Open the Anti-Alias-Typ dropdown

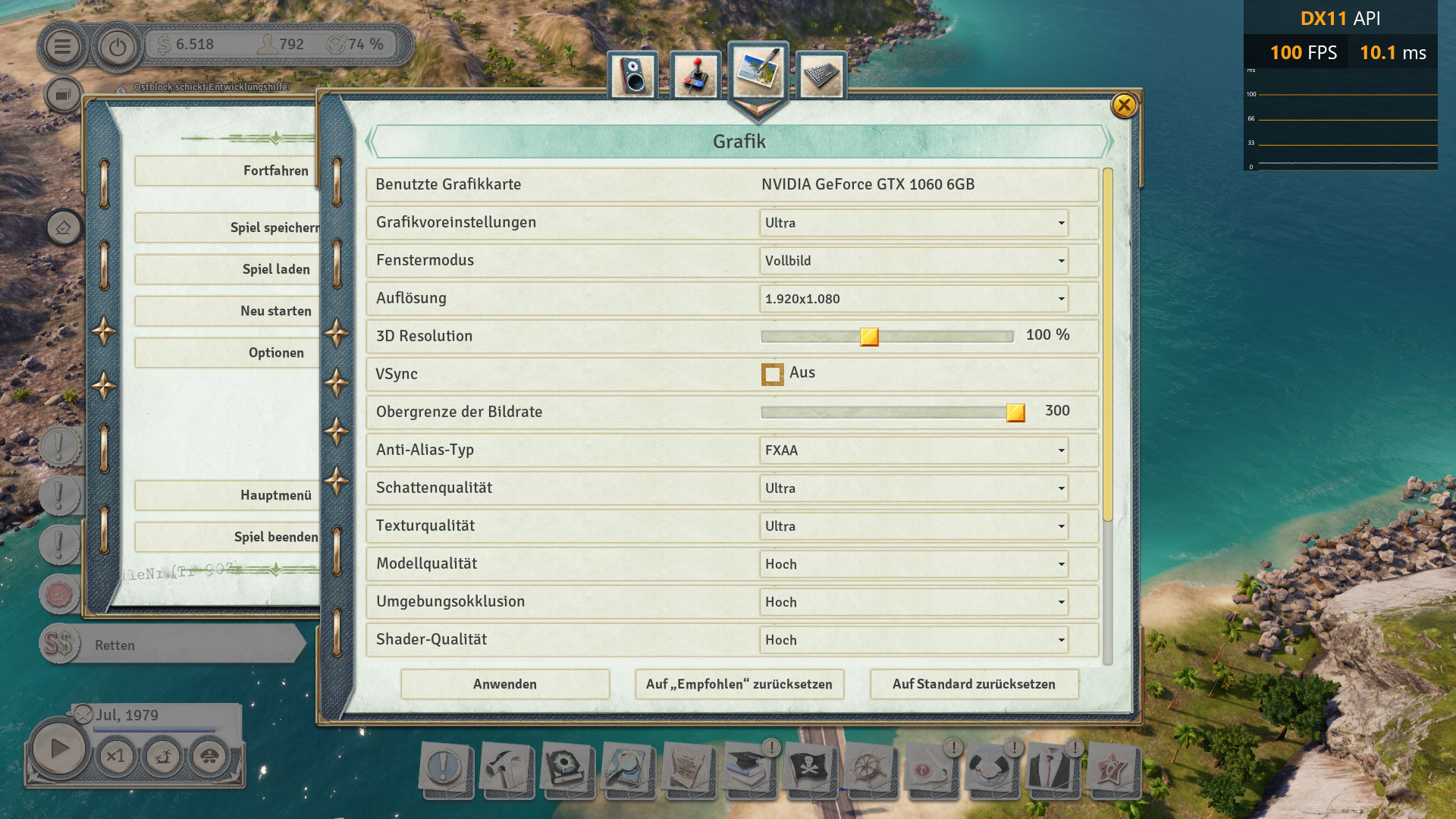click(913, 450)
